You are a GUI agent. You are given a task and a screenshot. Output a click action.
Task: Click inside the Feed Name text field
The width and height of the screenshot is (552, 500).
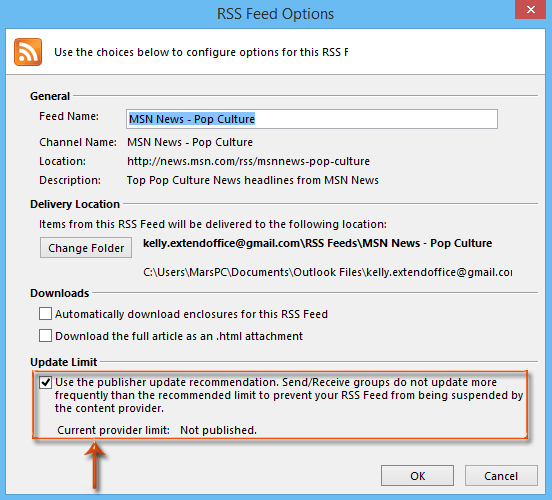click(312, 119)
